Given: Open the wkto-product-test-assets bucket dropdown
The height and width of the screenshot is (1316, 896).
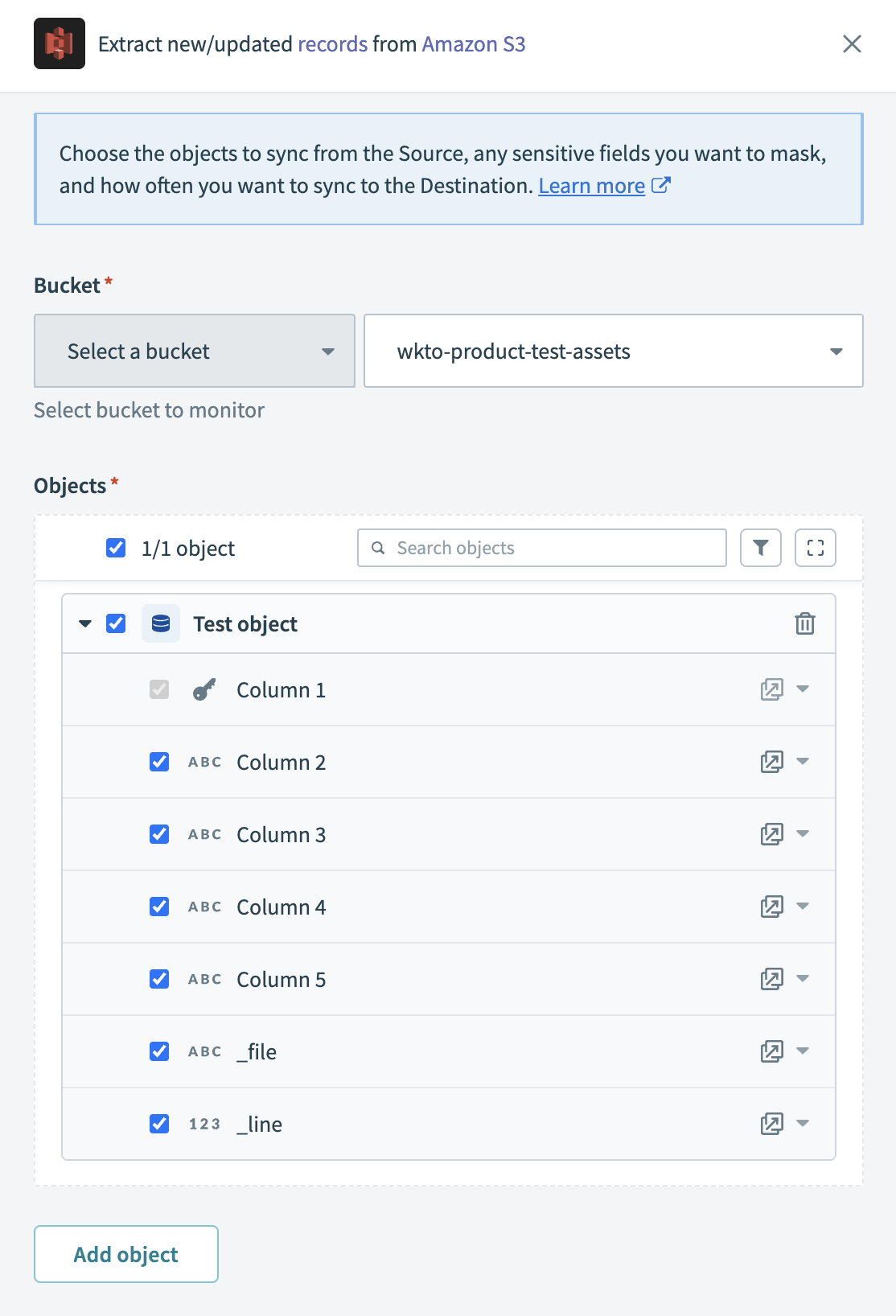Looking at the screenshot, I should coord(613,351).
